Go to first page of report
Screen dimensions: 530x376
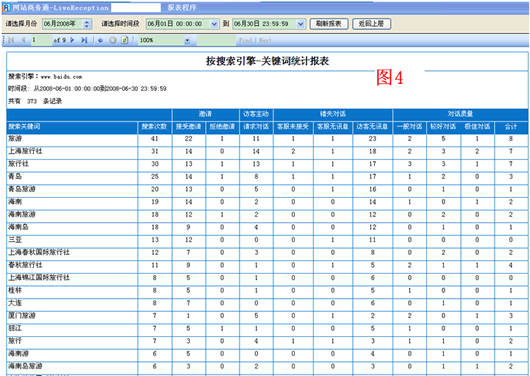[11, 40]
